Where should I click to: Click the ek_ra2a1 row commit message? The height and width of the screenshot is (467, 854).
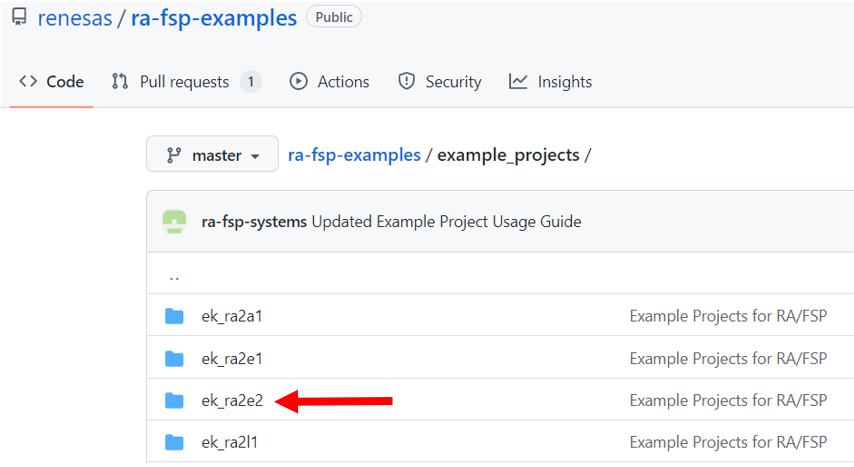[x=728, y=316]
